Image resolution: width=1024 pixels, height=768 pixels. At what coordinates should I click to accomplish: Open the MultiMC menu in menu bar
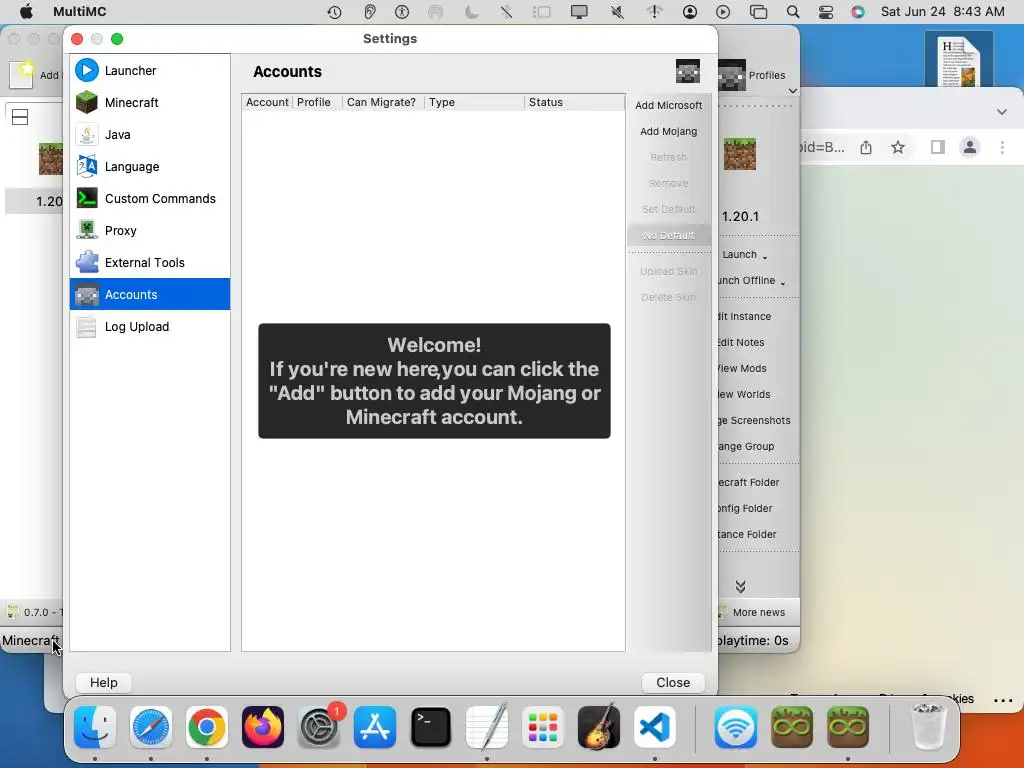point(80,12)
